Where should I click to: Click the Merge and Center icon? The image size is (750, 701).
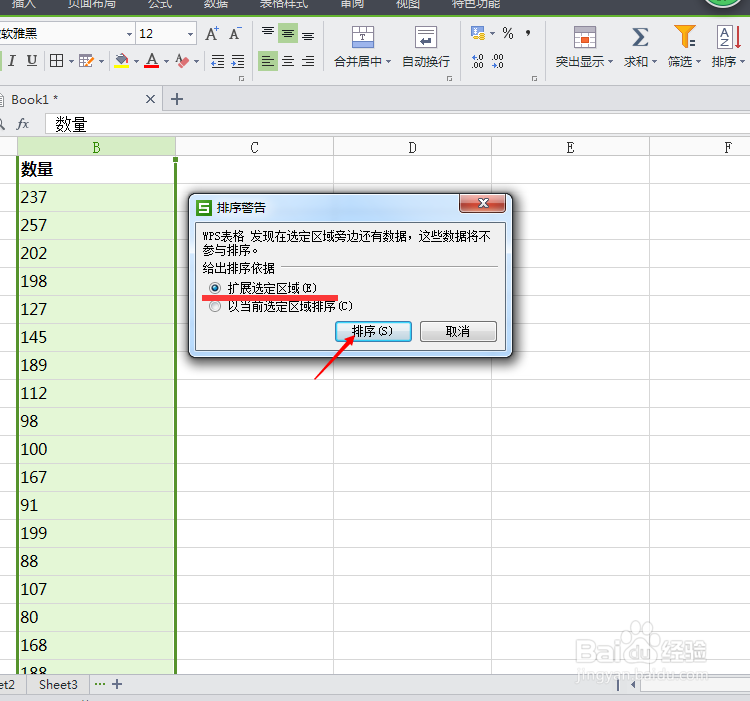[363, 37]
